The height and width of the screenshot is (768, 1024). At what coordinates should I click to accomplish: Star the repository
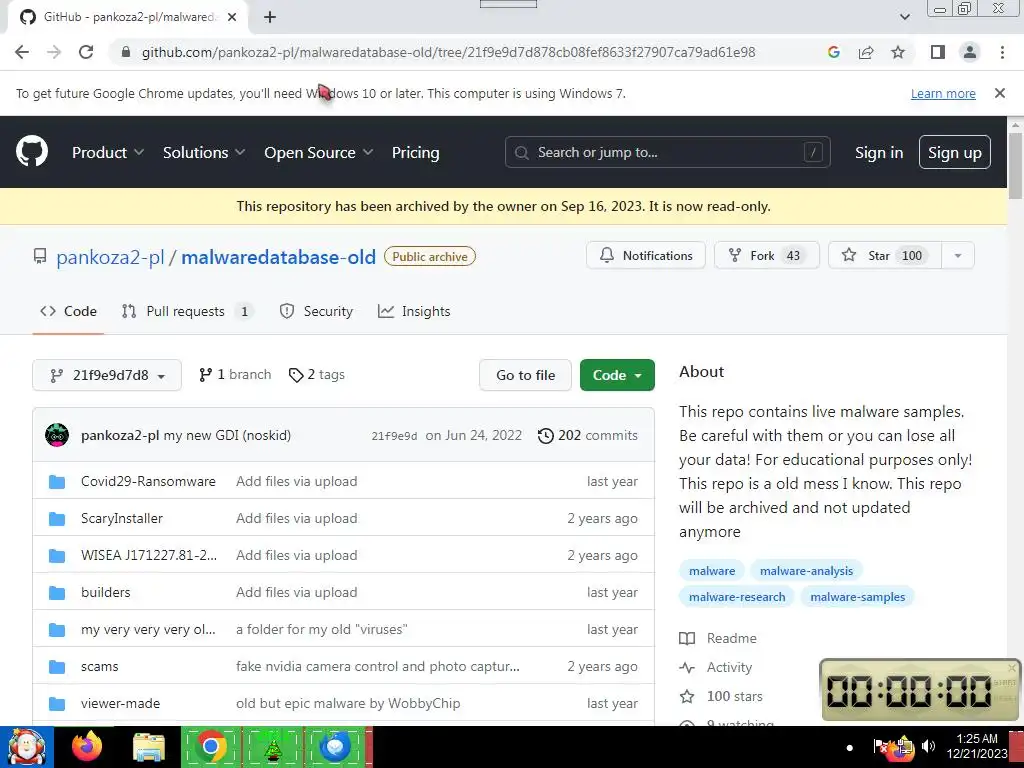point(884,255)
